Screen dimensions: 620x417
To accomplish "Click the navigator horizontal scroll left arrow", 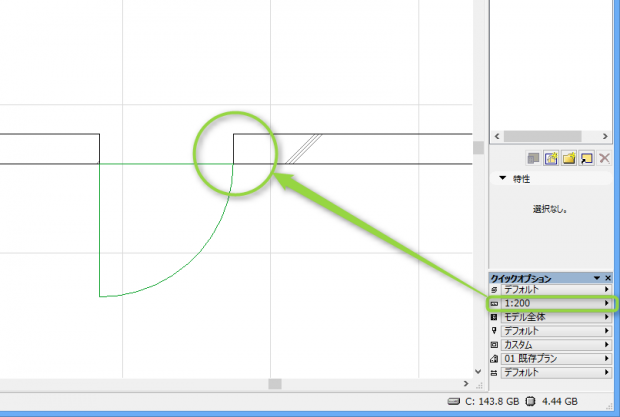I will 497,136.
